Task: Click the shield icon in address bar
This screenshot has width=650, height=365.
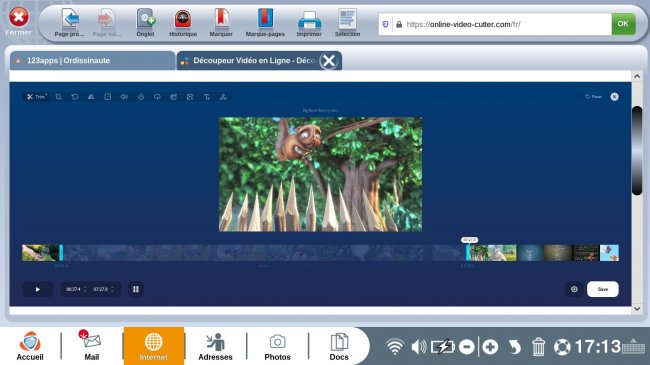Action: click(385, 24)
